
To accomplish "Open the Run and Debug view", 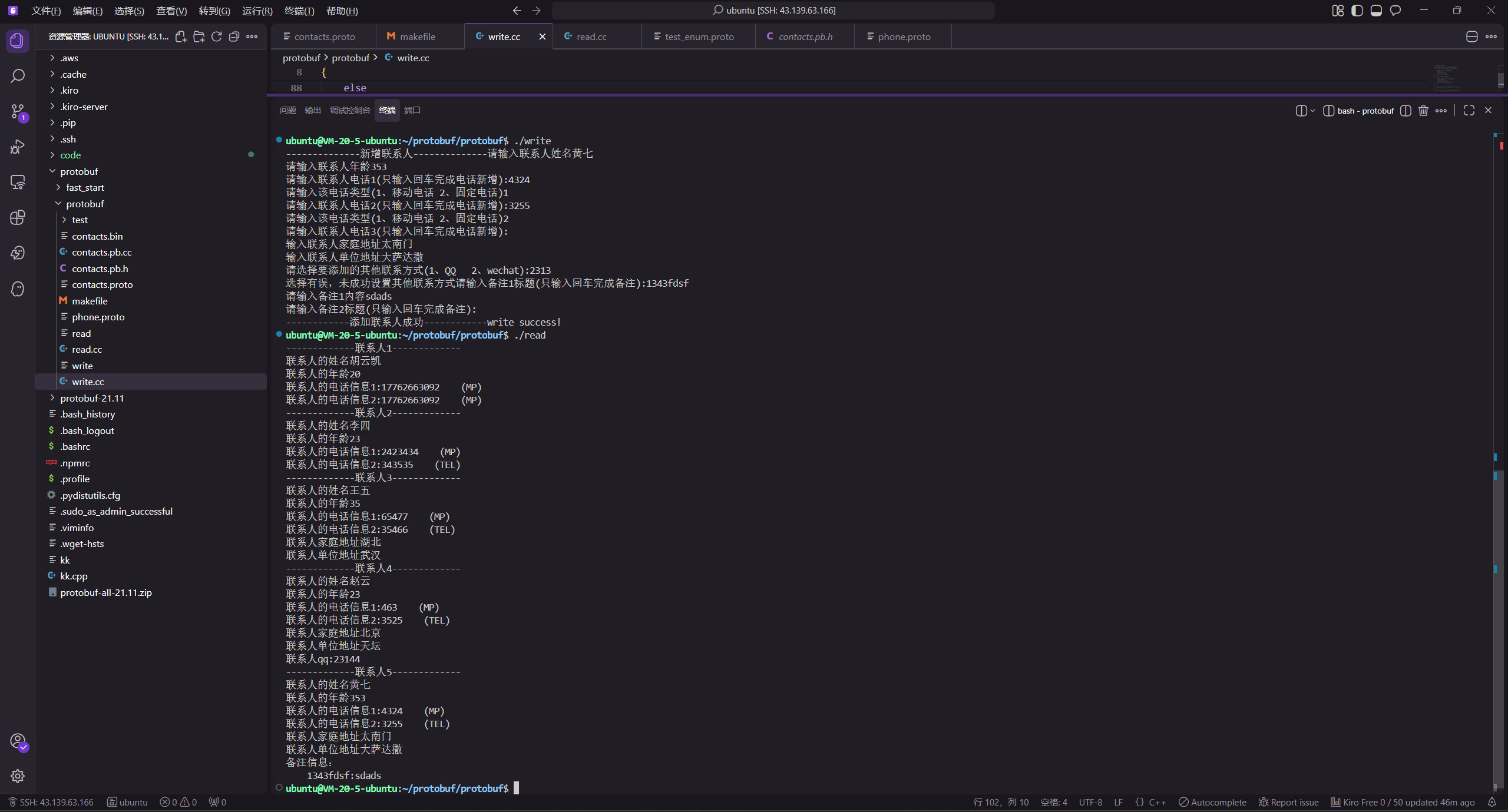I will click(18, 147).
